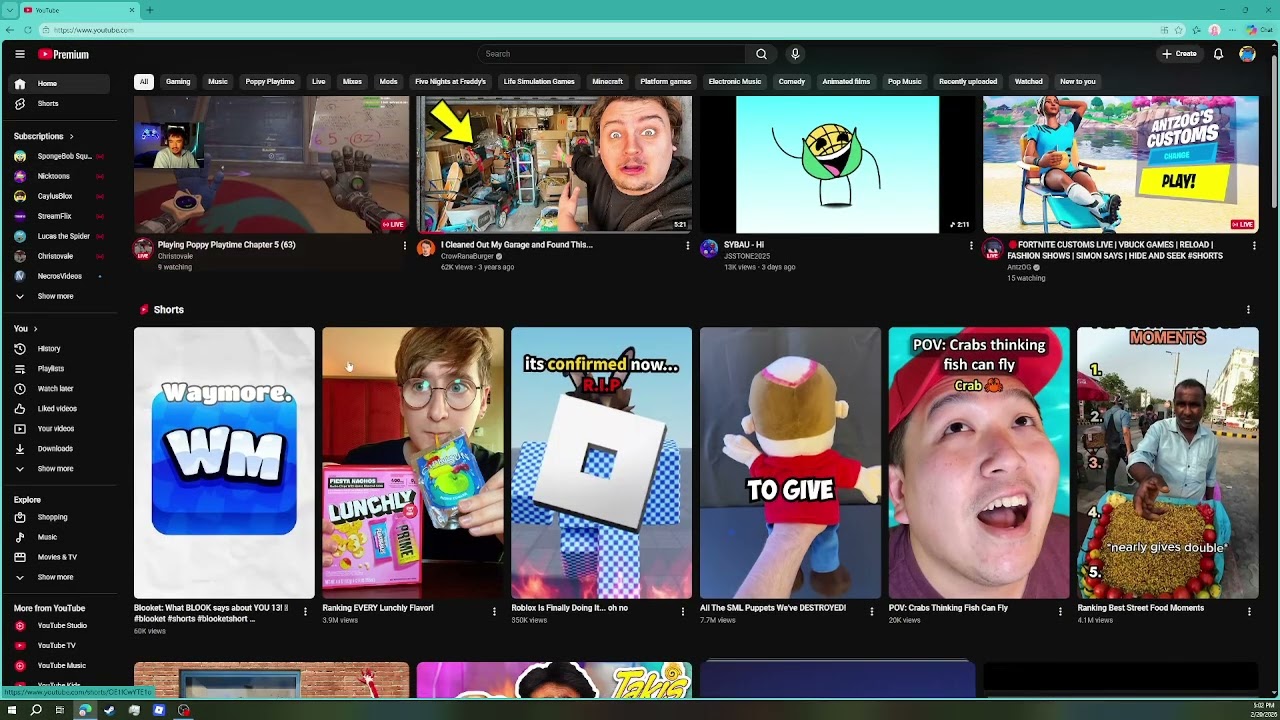
Task: Open the notifications bell
Action: pyautogui.click(x=1218, y=54)
